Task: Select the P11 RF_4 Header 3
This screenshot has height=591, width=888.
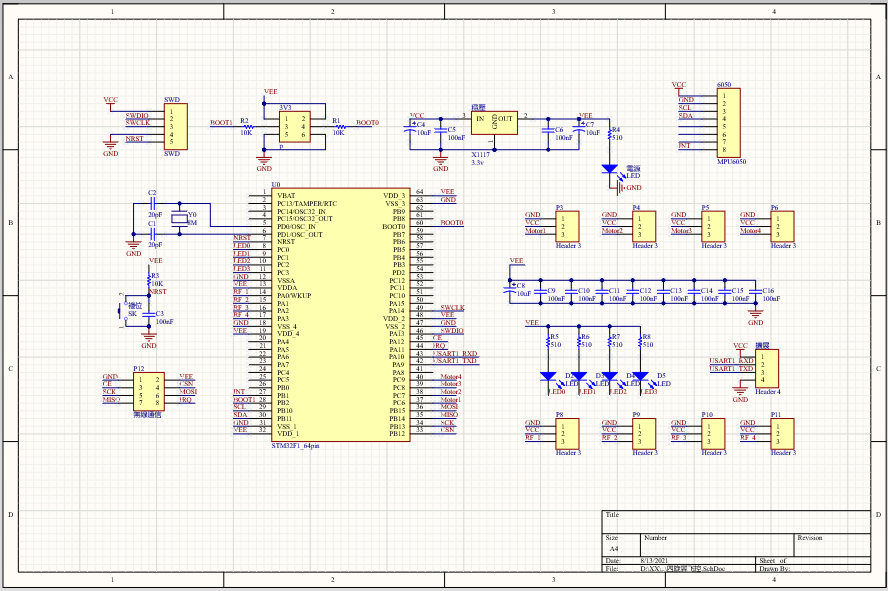Action: (782, 434)
